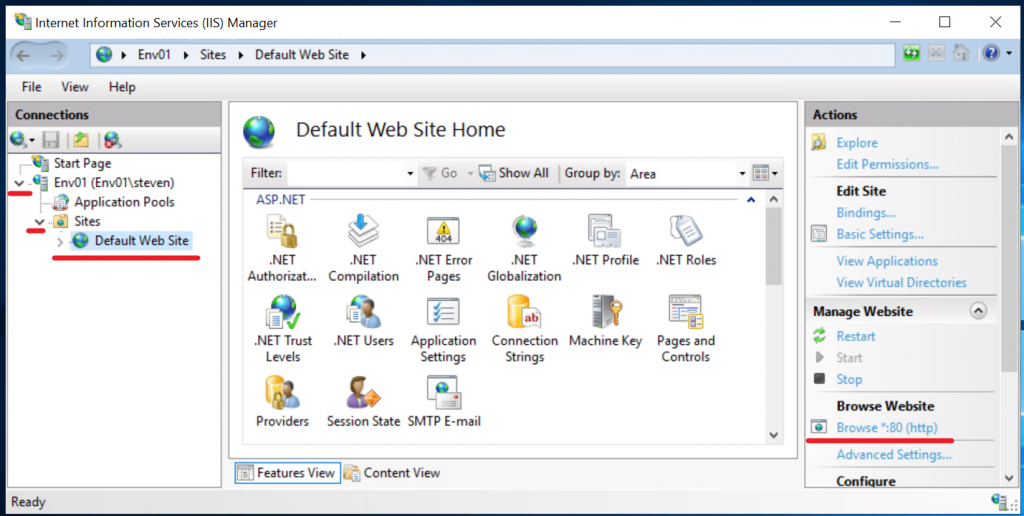Click the Actions pane scroll down arrow
The image size is (1024, 516).
tap(1009, 479)
